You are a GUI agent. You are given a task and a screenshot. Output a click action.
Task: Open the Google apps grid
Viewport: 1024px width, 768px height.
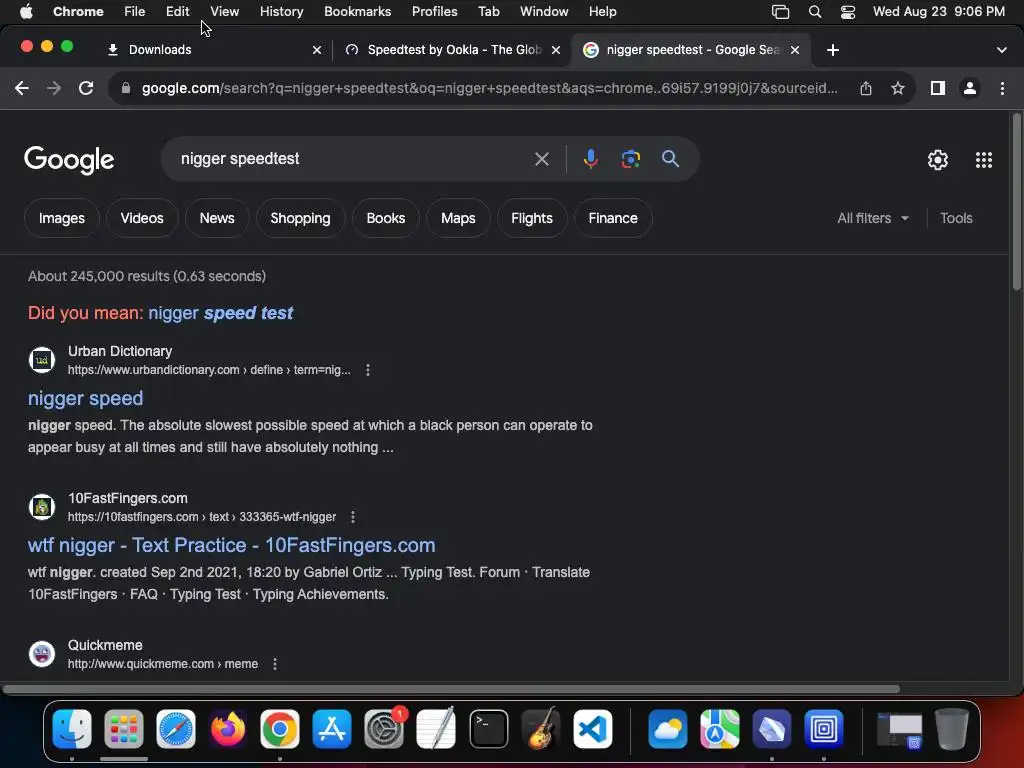(x=984, y=160)
